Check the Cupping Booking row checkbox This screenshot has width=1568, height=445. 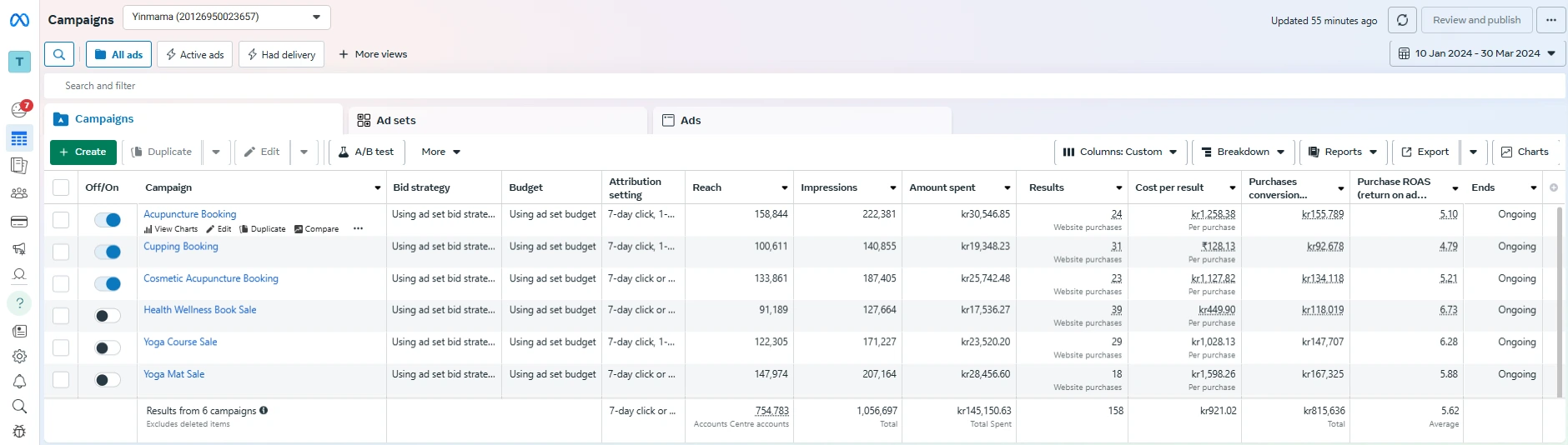coord(61,252)
